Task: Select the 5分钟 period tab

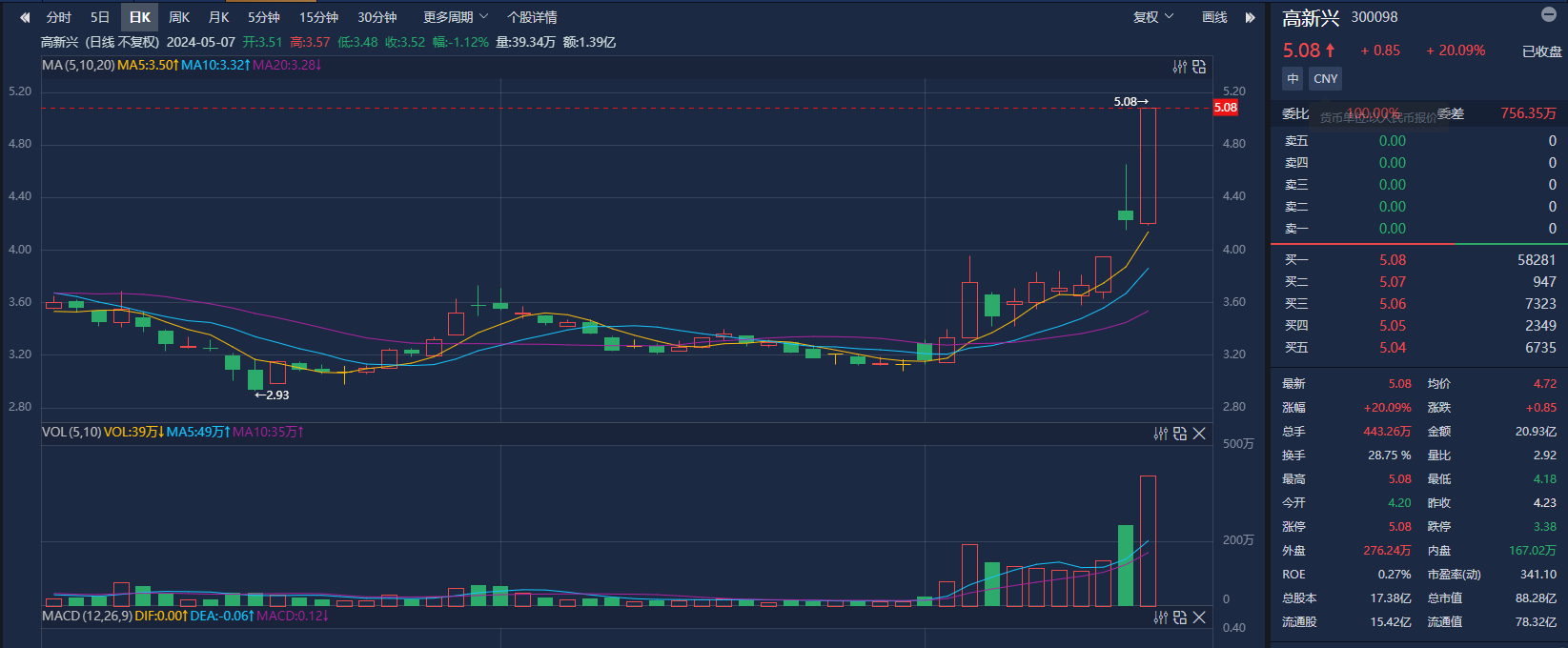Action: pyautogui.click(x=264, y=17)
